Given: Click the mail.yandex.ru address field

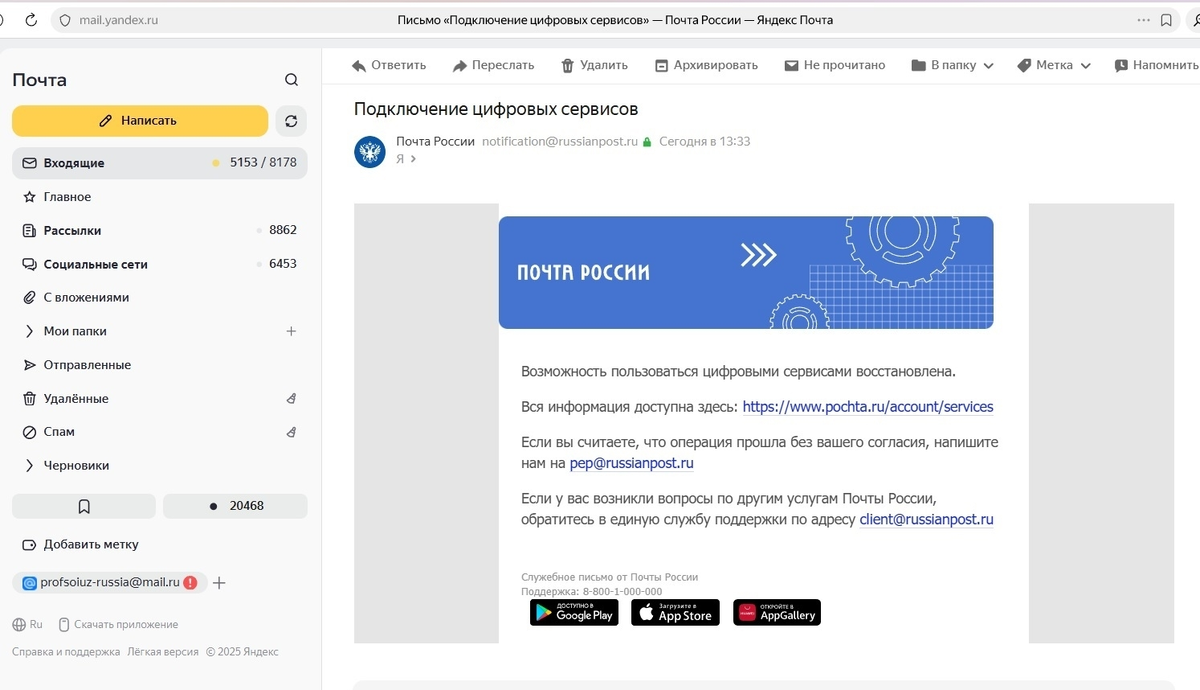Looking at the screenshot, I should [119, 20].
